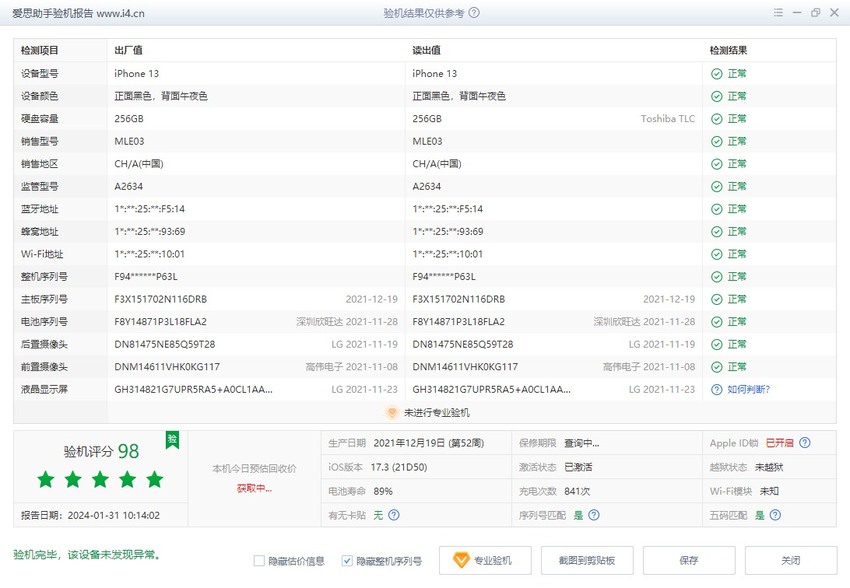Screen dimensions: 850x588
Task: Click the battery life value 89%
Action: 383,492
